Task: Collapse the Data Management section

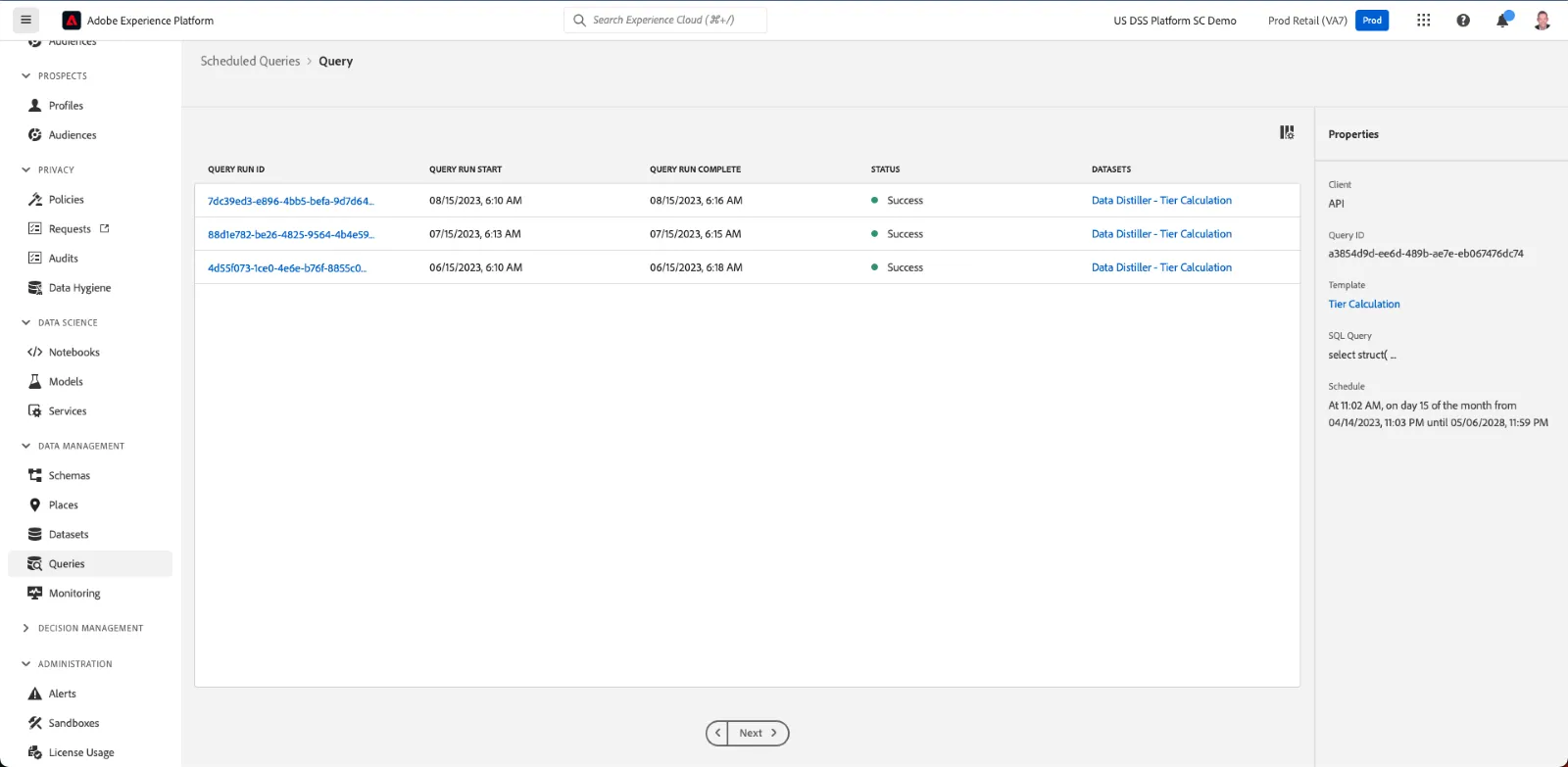Action: point(25,447)
